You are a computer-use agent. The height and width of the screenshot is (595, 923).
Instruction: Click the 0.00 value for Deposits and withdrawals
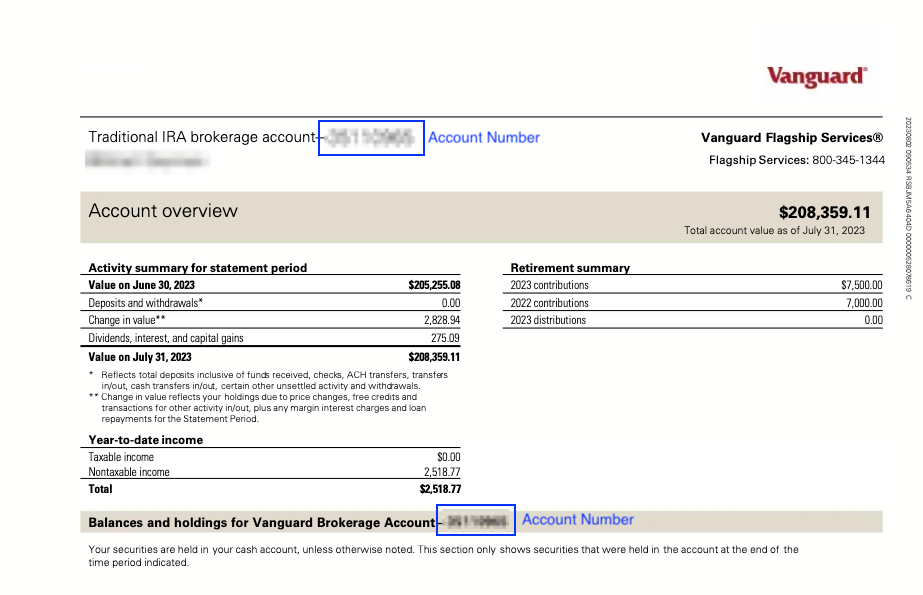pyautogui.click(x=451, y=303)
